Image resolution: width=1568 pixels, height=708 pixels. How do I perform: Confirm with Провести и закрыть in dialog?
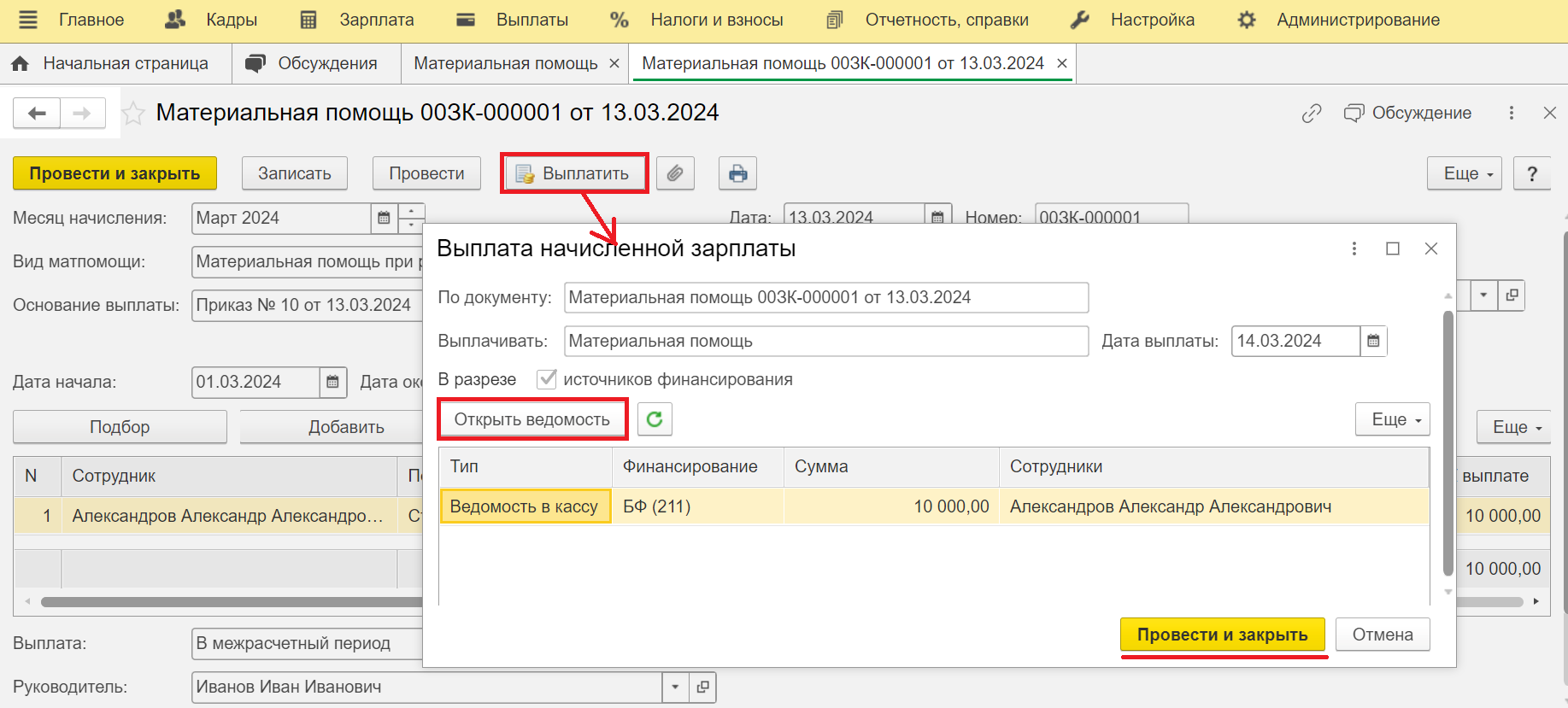click(1223, 635)
